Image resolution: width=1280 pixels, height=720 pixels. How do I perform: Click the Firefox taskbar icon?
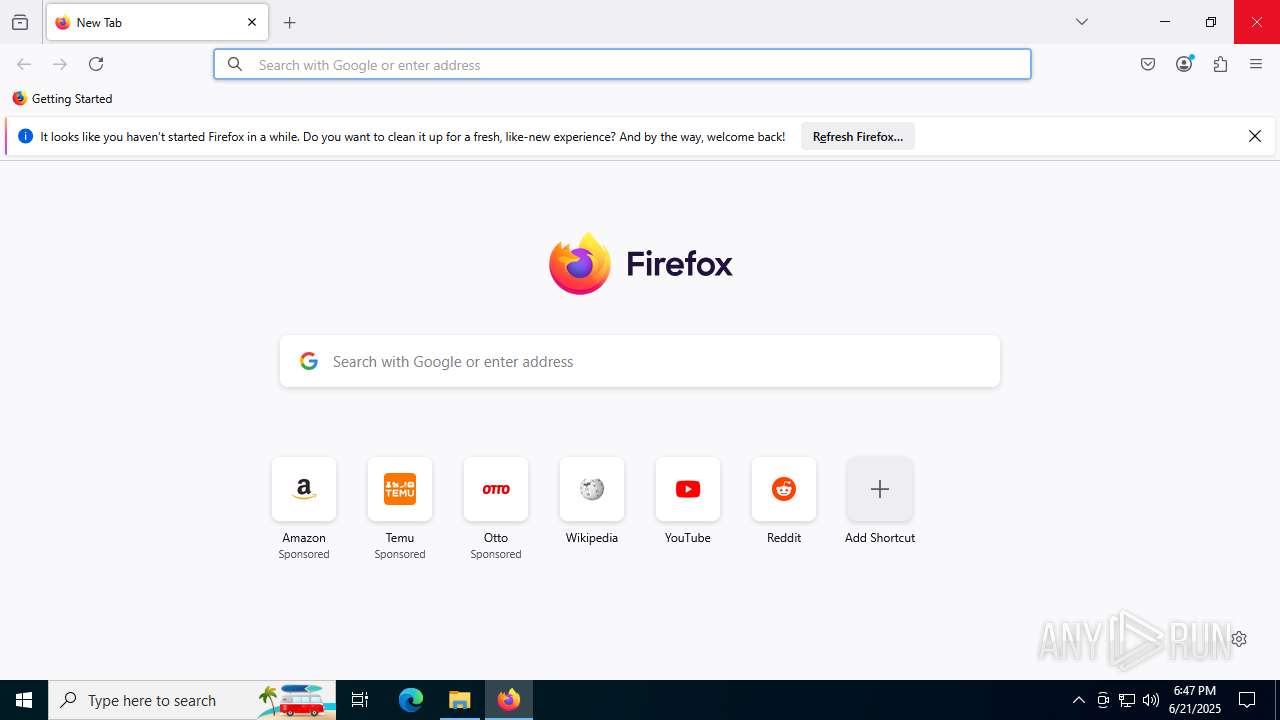coord(509,700)
